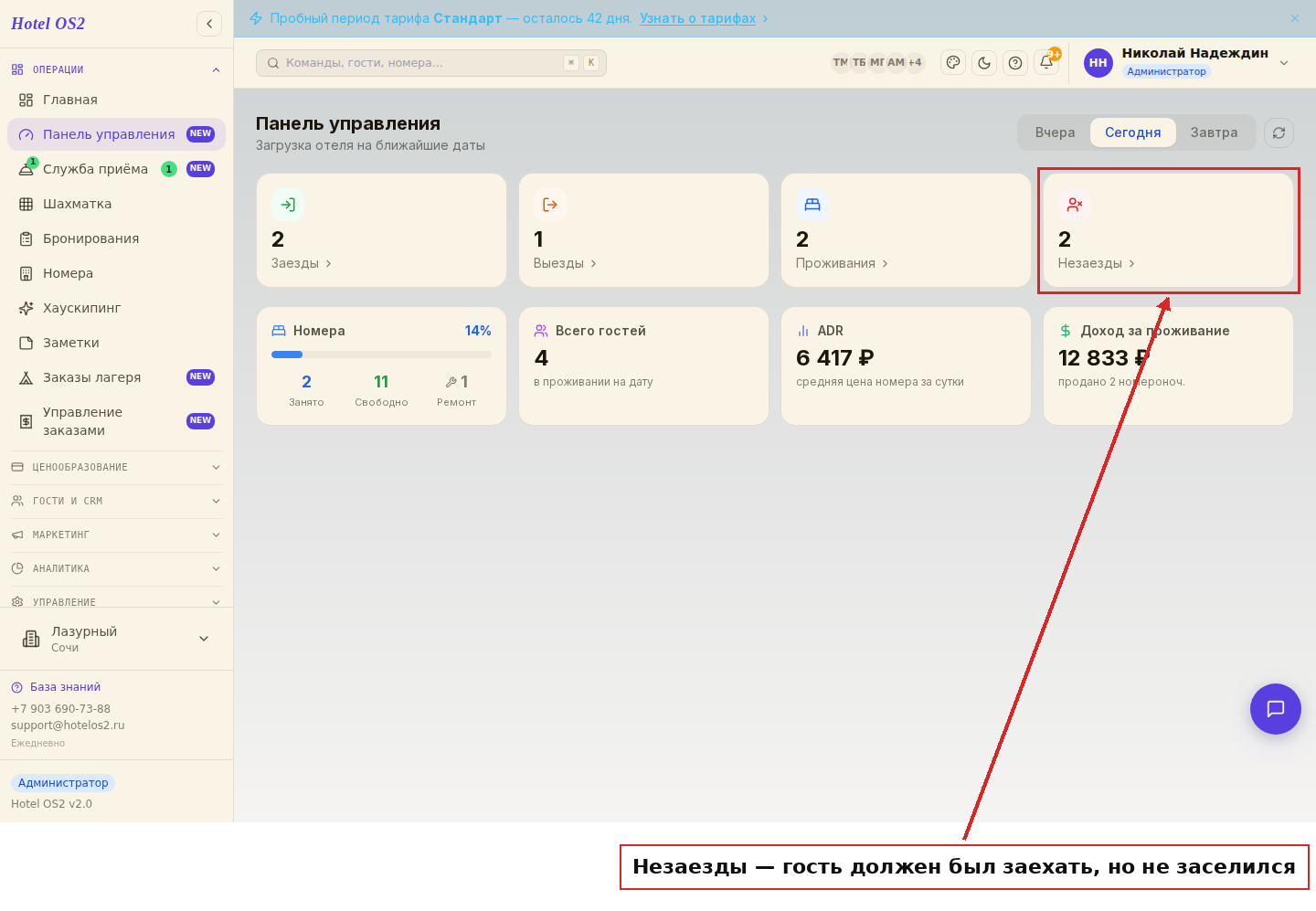1316x911 pixels.
Task: Close the trial period banner
Action: (1295, 18)
